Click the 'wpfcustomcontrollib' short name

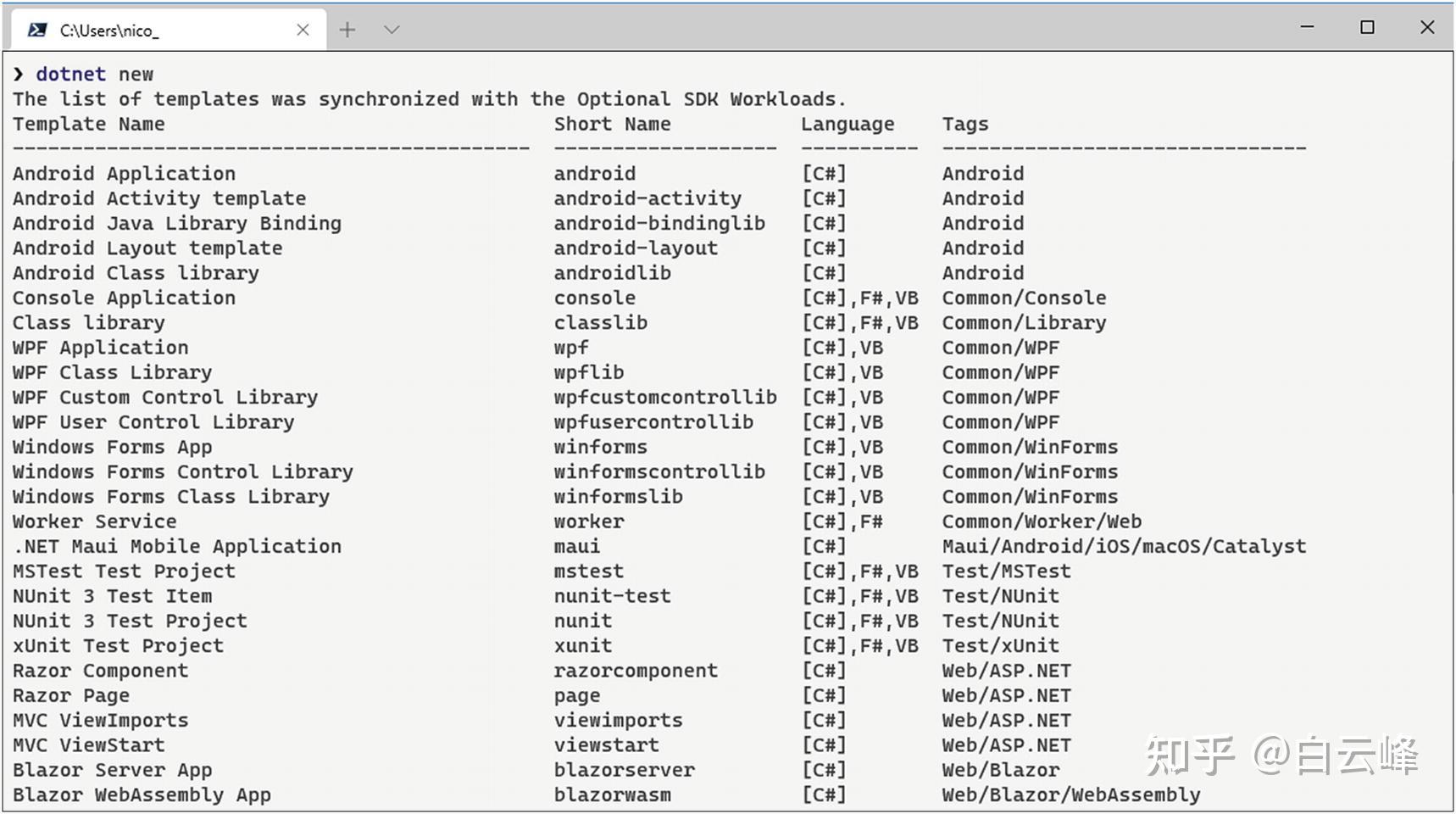pos(665,397)
